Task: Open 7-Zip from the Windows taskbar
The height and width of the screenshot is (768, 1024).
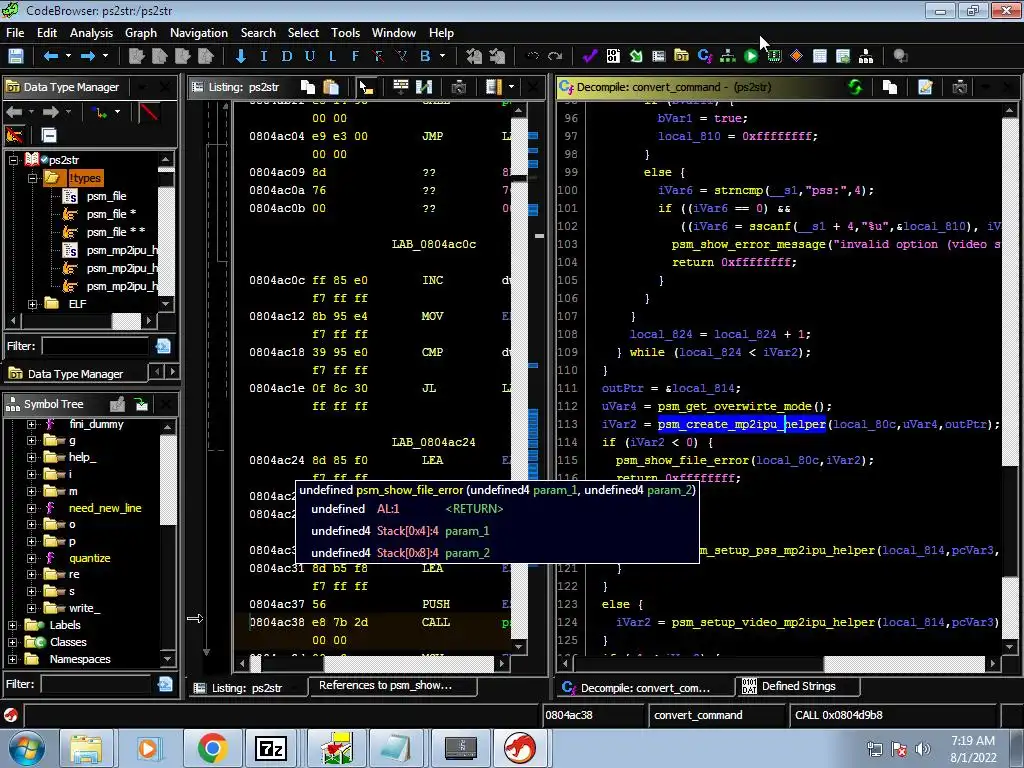Action: click(270, 748)
